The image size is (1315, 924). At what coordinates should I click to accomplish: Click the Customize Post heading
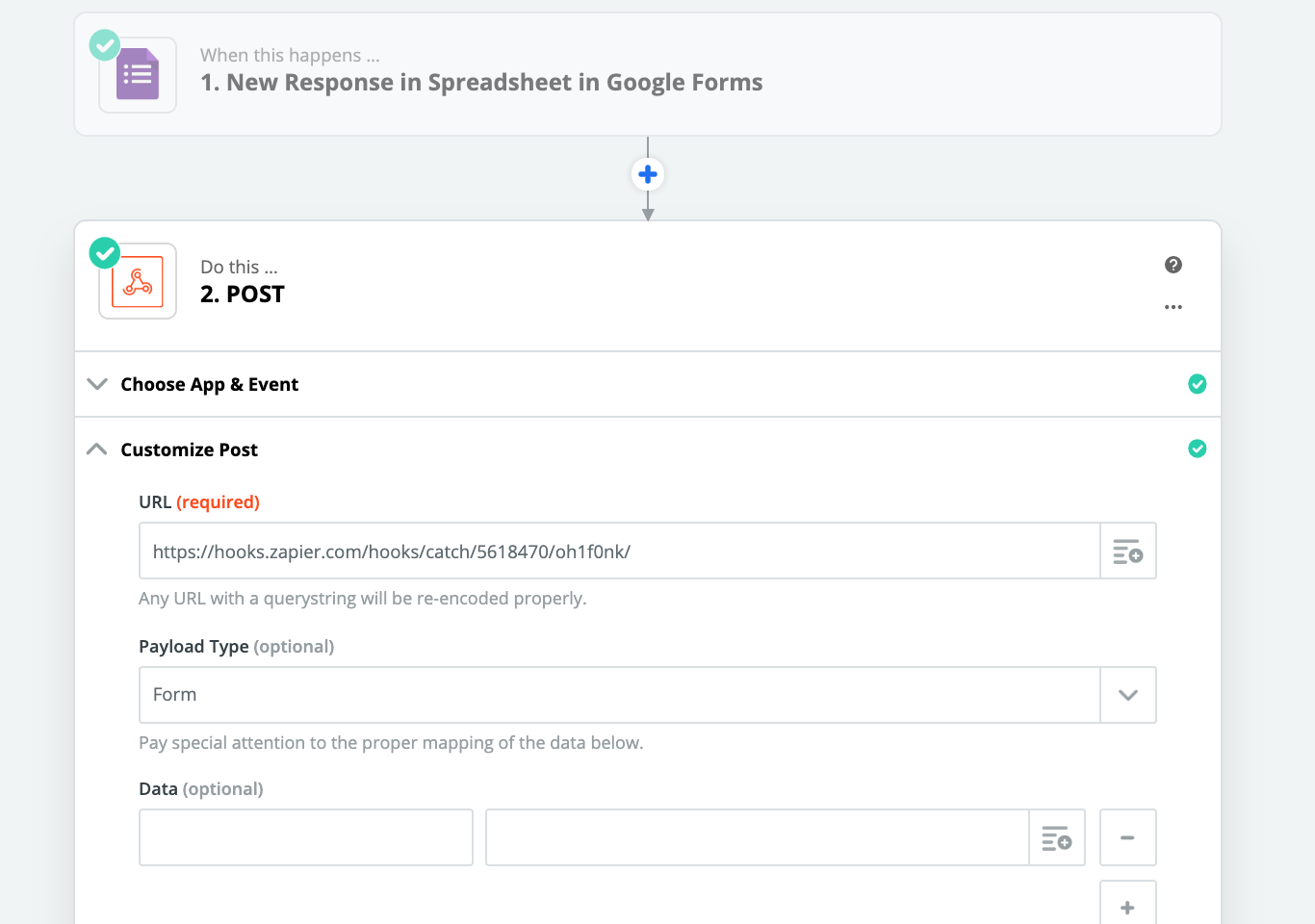190,449
